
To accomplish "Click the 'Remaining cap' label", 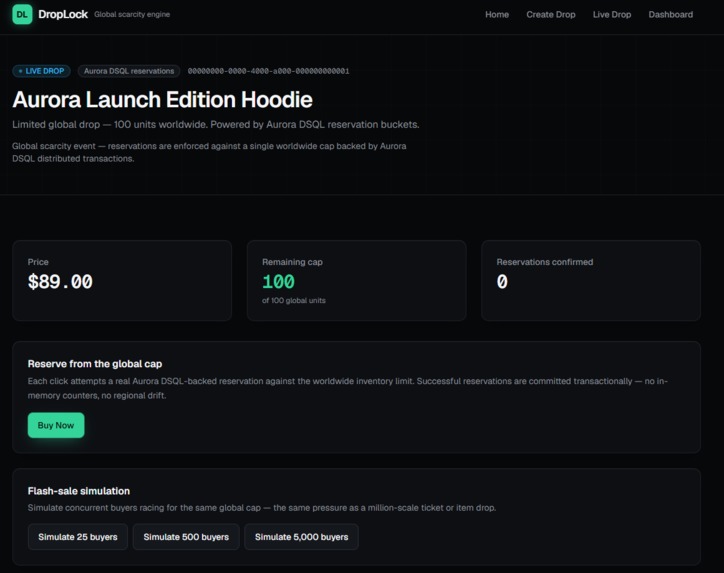I will [x=292, y=262].
